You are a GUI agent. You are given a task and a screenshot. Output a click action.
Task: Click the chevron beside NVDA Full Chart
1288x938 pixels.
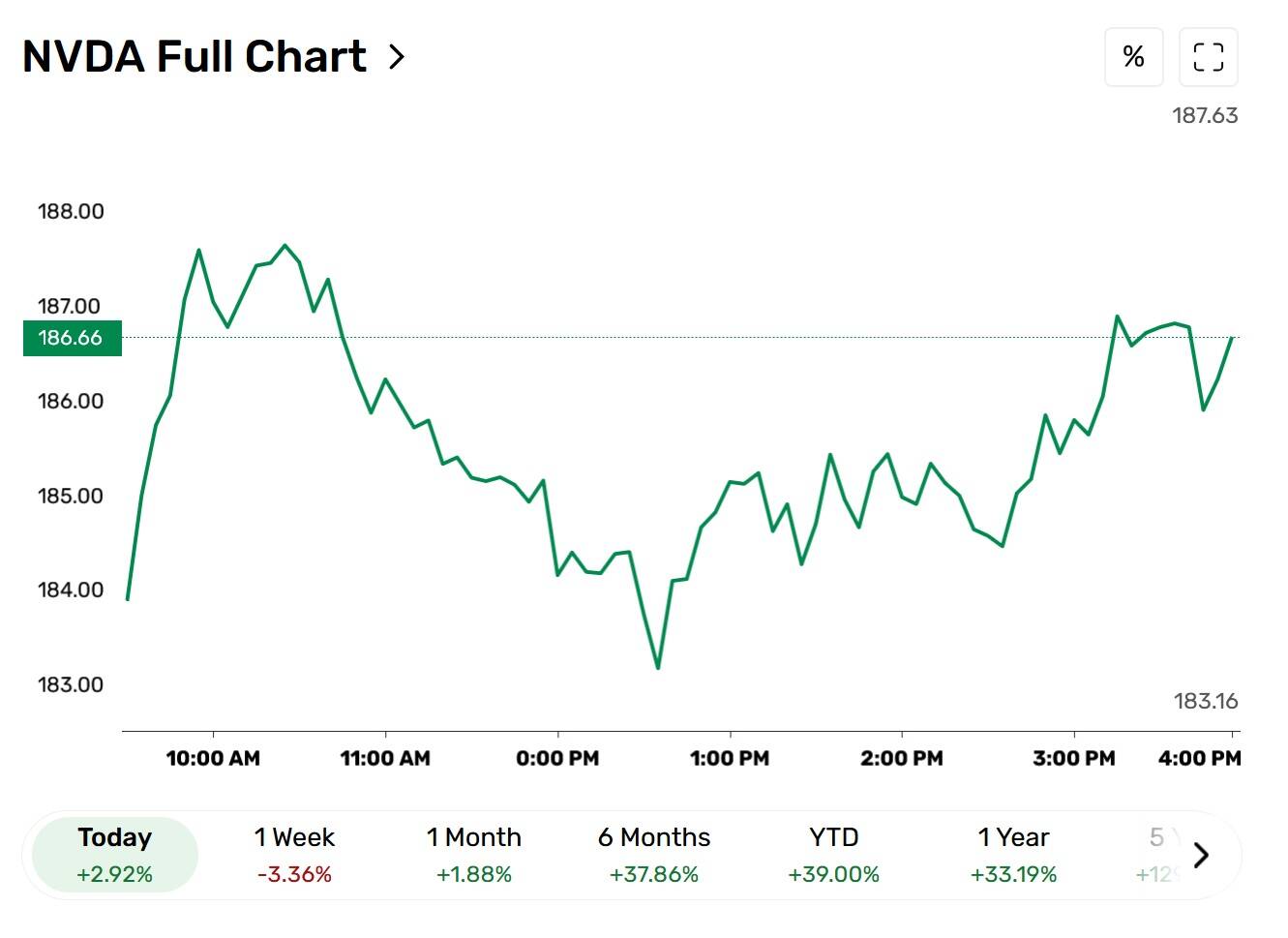click(x=396, y=57)
